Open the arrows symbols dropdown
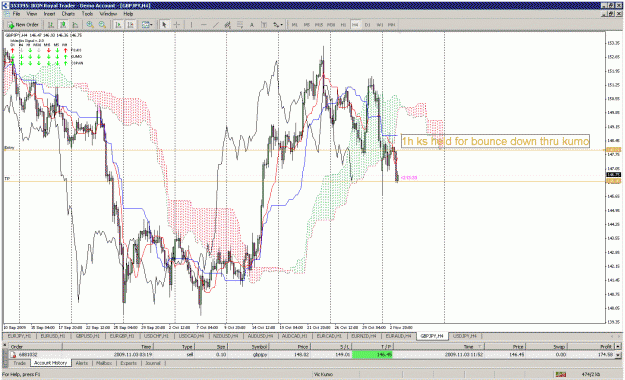Image resolution: width=625 pixels, height=380 pixels. tap(277, 25)
